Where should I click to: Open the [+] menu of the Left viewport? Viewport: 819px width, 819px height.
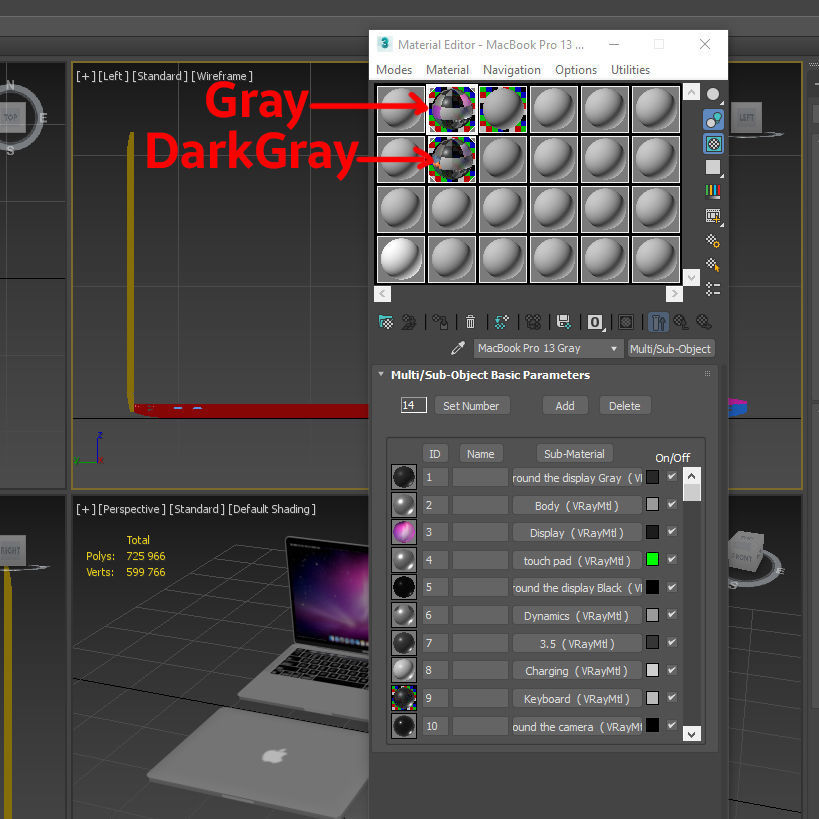[85, 76]
